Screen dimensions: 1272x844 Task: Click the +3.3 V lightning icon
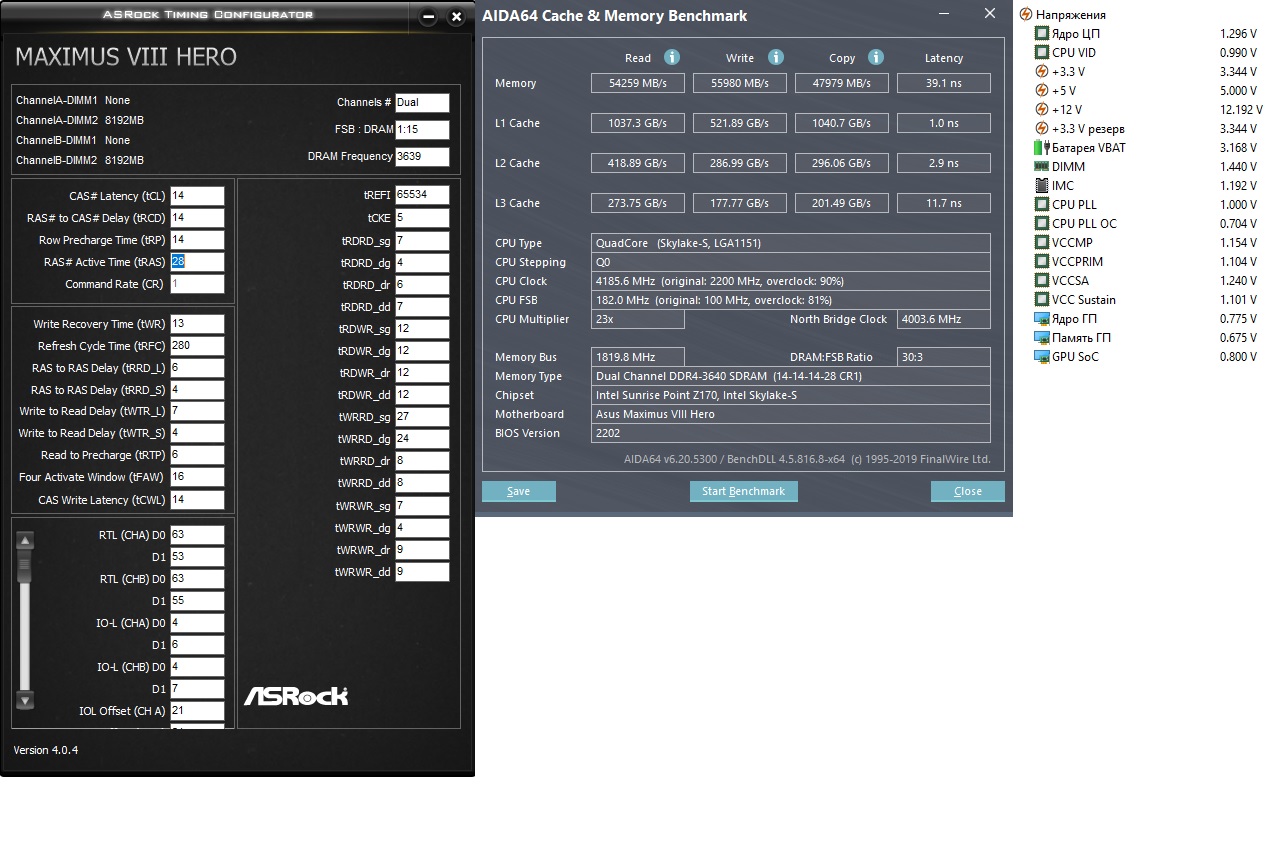pyautogui.click(x=1042, y=72)
